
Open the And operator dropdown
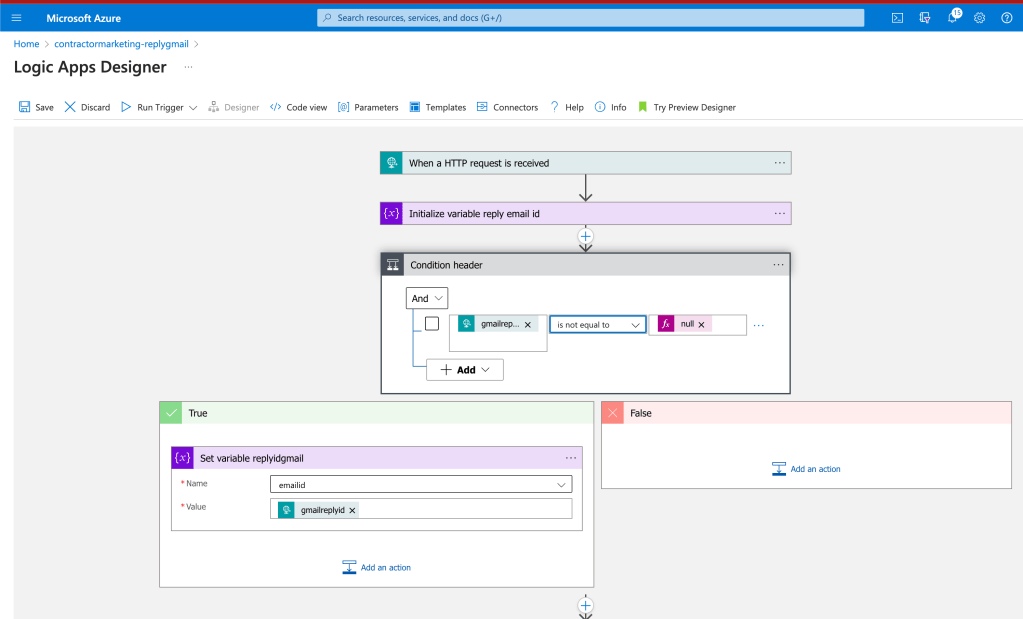pos(427,298)
